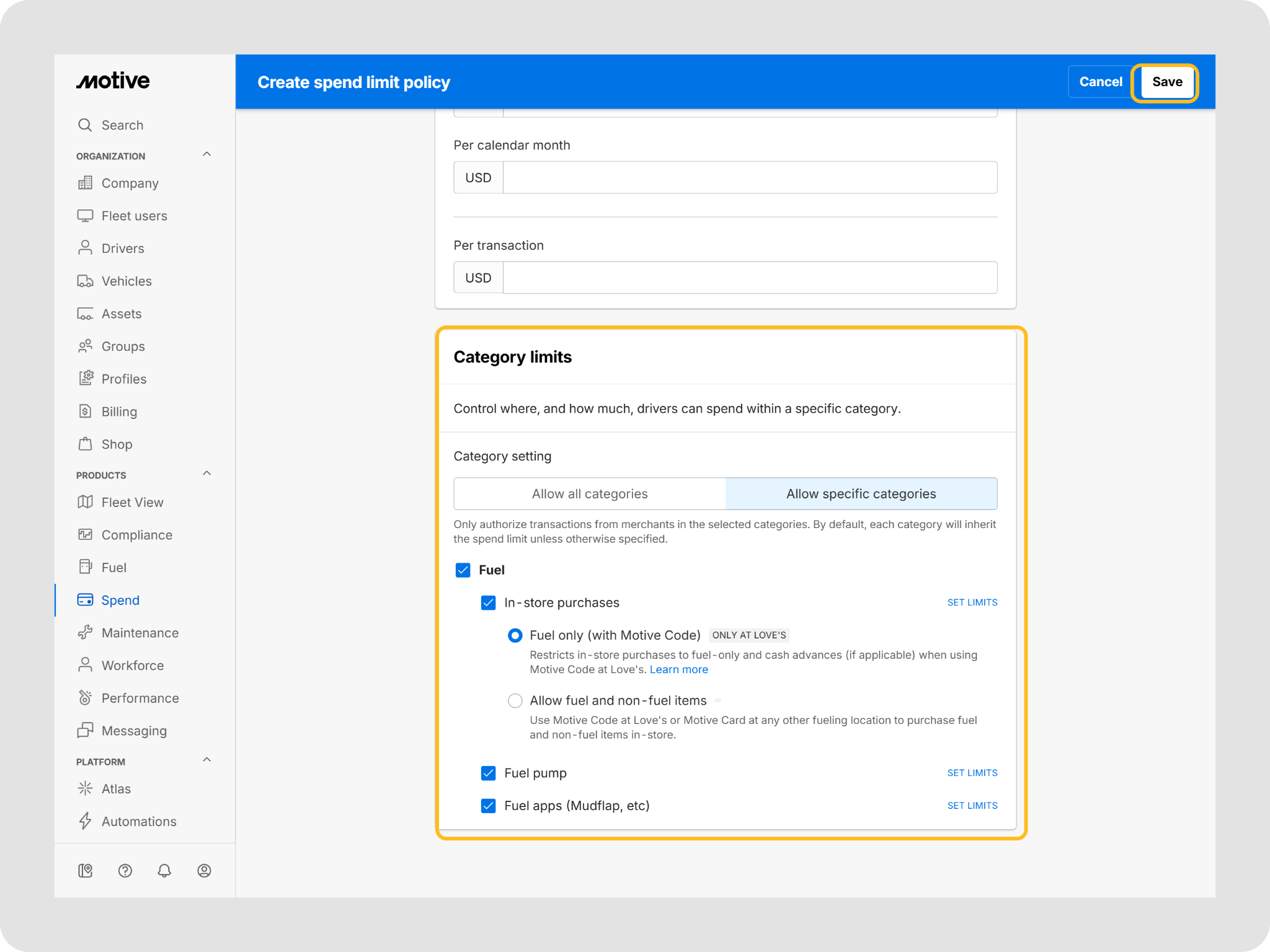Uncheck the Fuel category checkbox
This screenshot has width=1270, height=952.
[x=463, y=570]
